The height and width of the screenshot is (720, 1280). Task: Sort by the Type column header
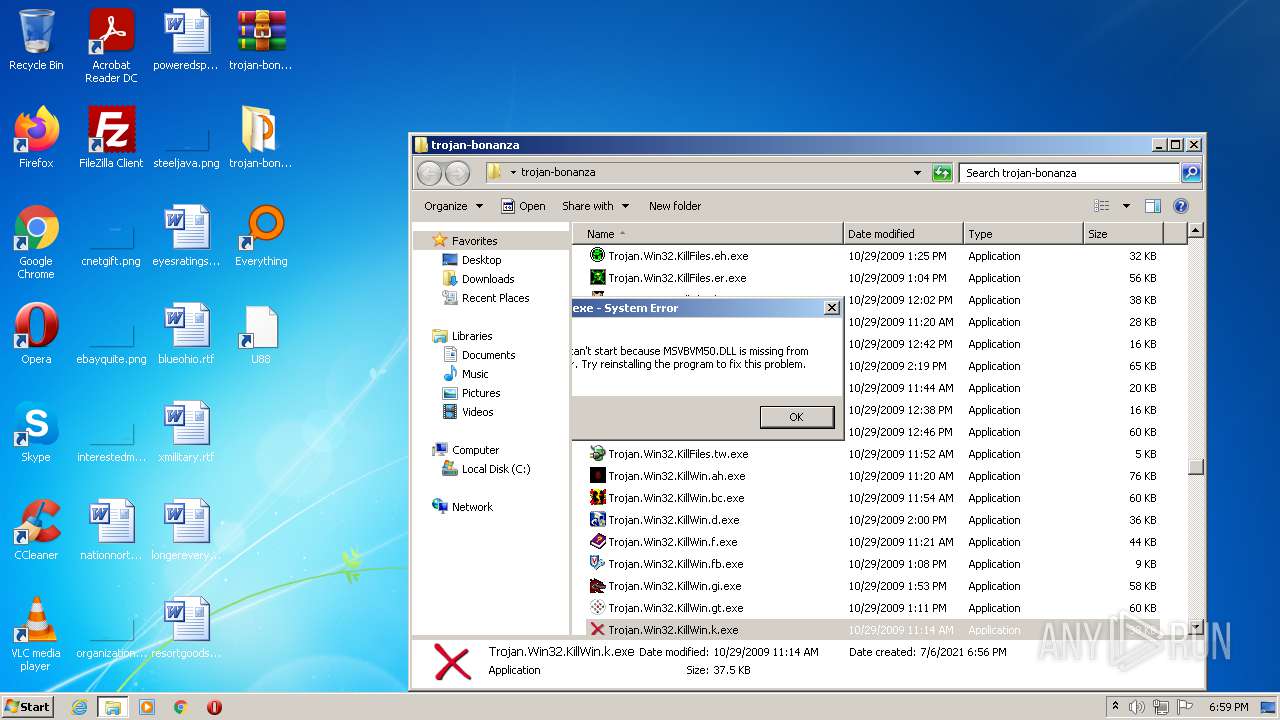tap(1023, 234)
